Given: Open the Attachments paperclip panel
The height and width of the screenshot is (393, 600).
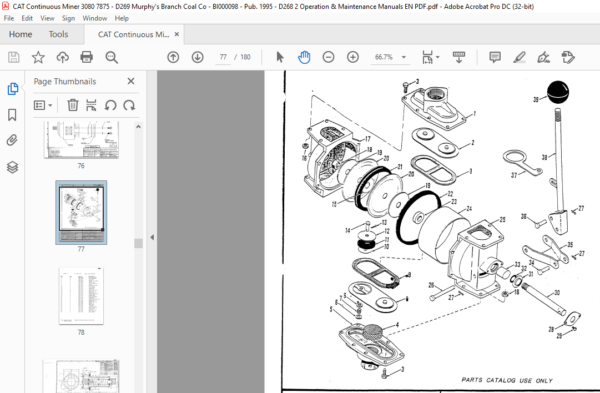Looking at the screenshot, I should pos(12,140).
